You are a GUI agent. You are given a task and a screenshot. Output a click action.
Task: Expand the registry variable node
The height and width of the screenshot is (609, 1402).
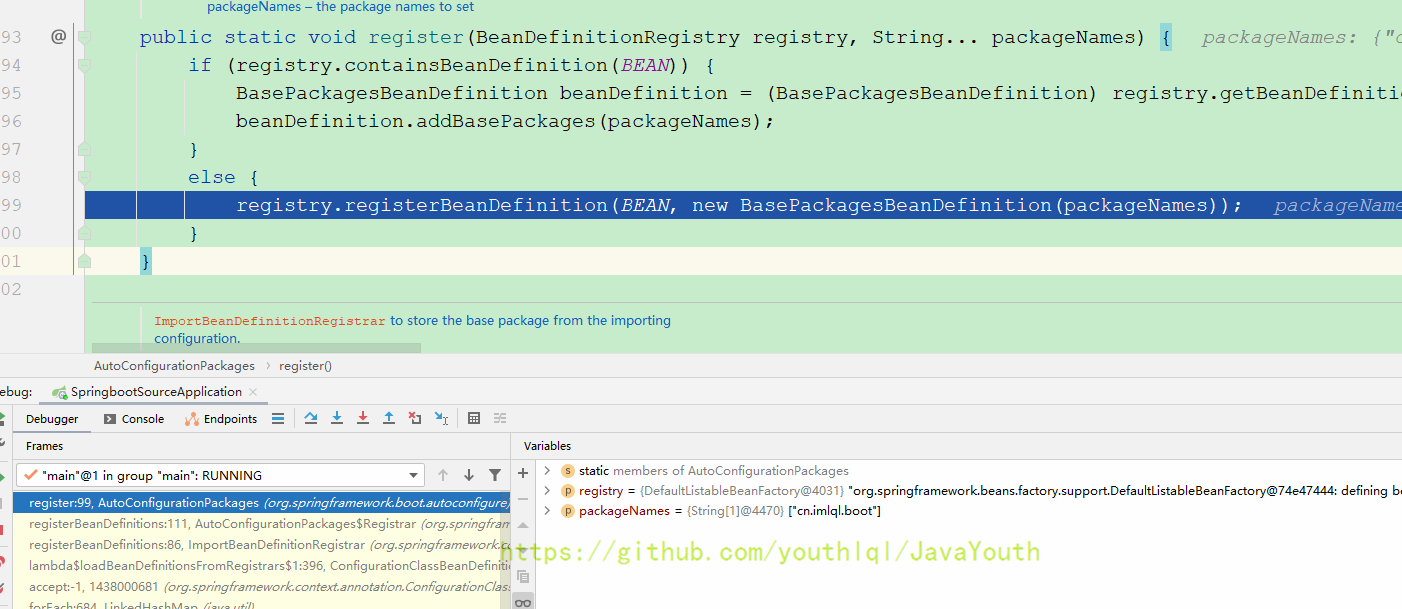[x=547, y=491]
